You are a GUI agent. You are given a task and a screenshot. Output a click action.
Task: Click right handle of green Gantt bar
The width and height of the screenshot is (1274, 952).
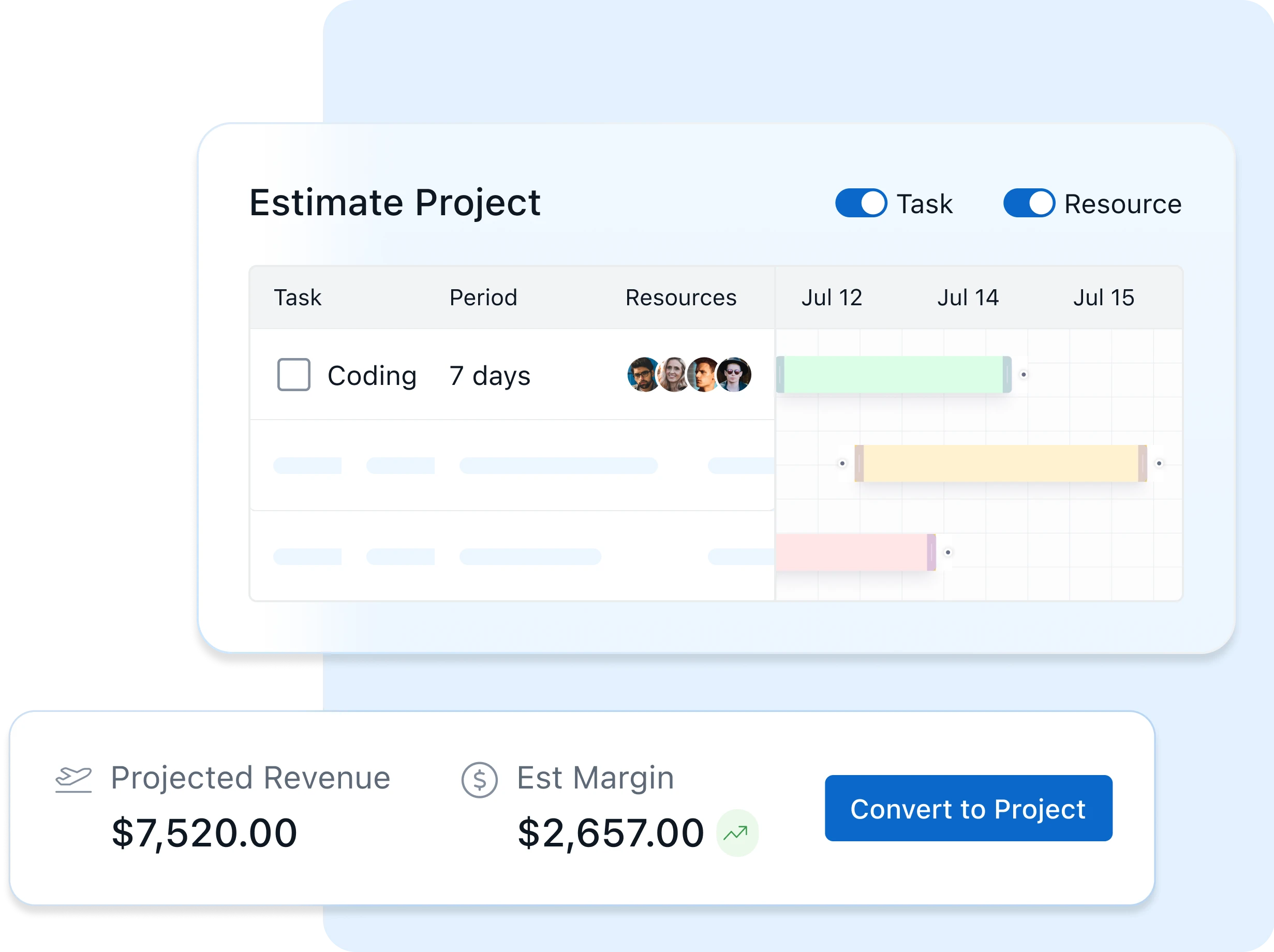tap(1007, 375)
